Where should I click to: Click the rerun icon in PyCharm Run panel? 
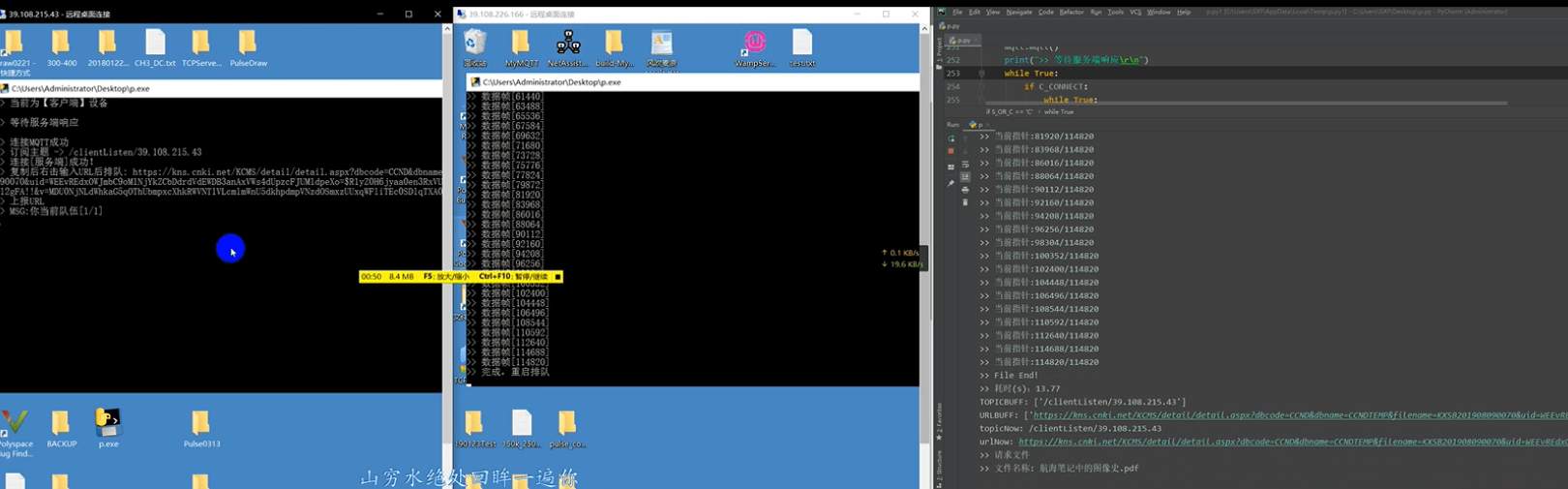pyautogui.click(x=951, y=138)
